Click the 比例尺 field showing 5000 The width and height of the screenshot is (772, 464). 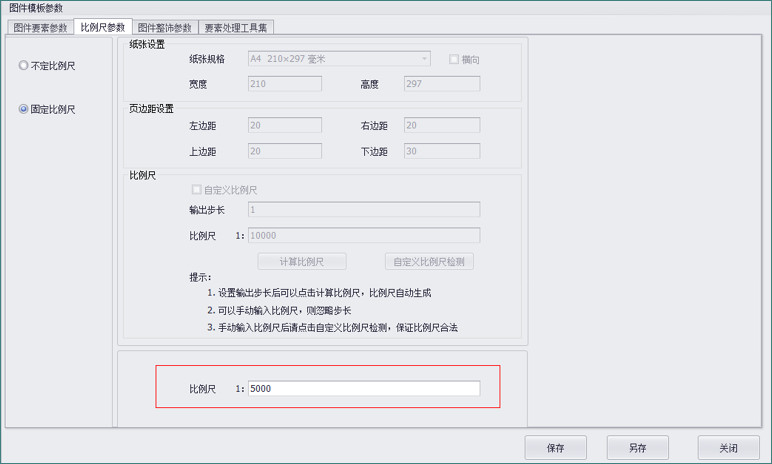point(363,388)
